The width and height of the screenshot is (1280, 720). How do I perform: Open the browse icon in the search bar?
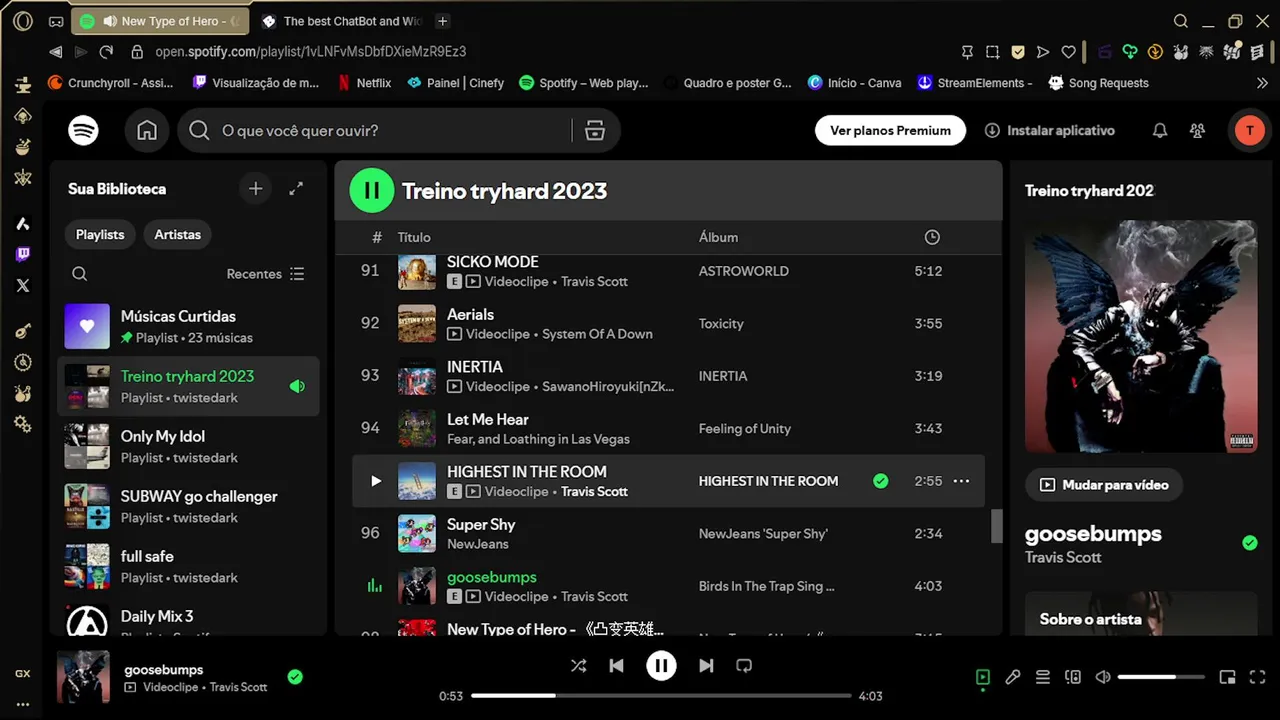(x=595, y=131)
